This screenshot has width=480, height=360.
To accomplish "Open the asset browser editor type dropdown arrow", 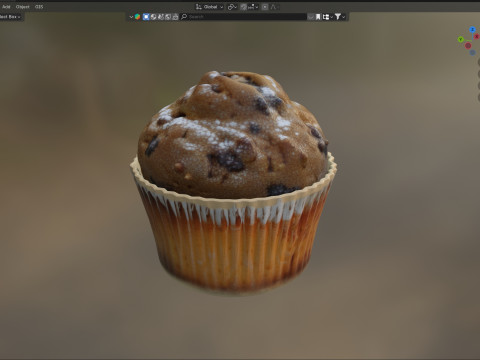I will click(x=131, y=17).
